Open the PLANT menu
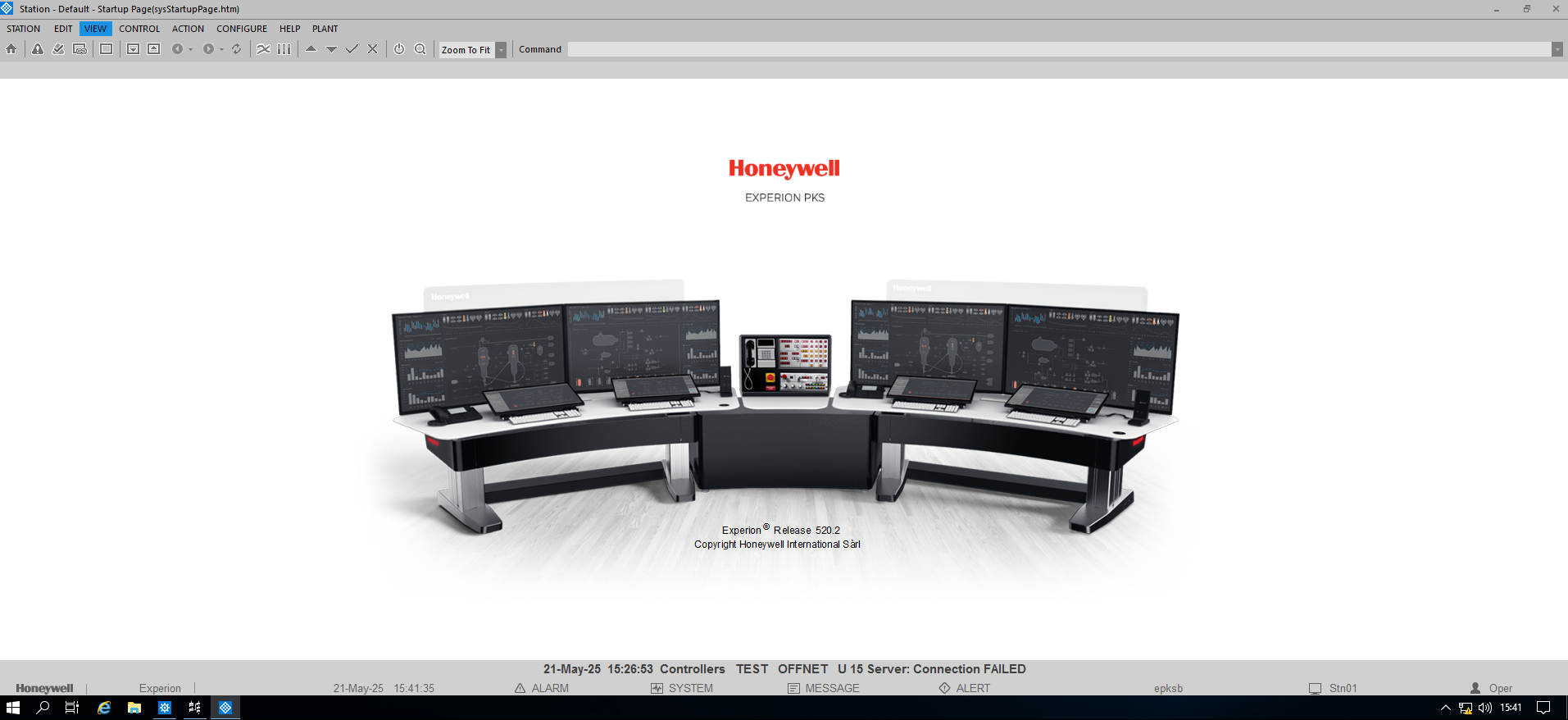This screenshot has height=720, width=1568. (x=325, y=29)
